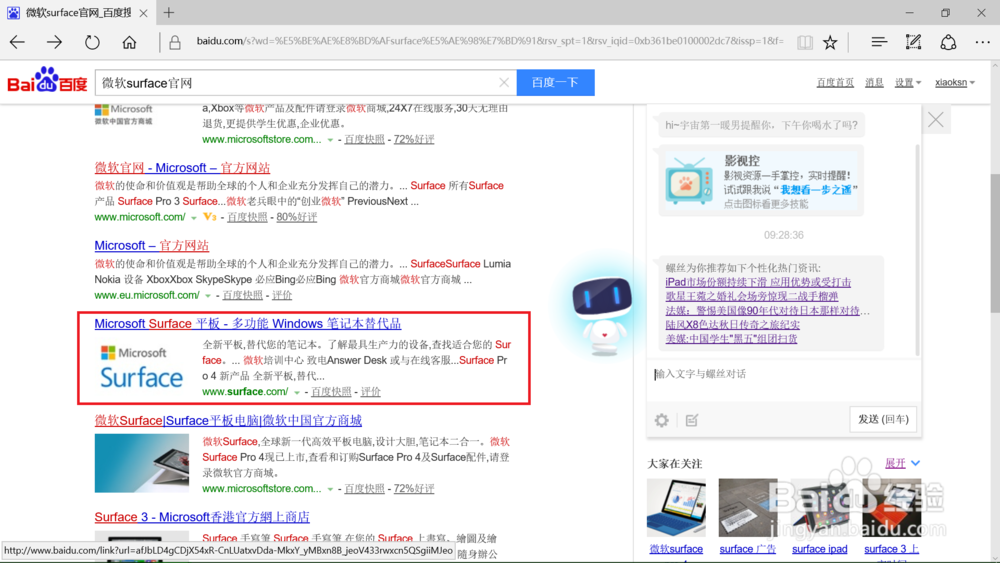Select the 微软surface官网_百度搜 tab
This screenshot has height=563, width=1000.
click(x=78, y=13)
